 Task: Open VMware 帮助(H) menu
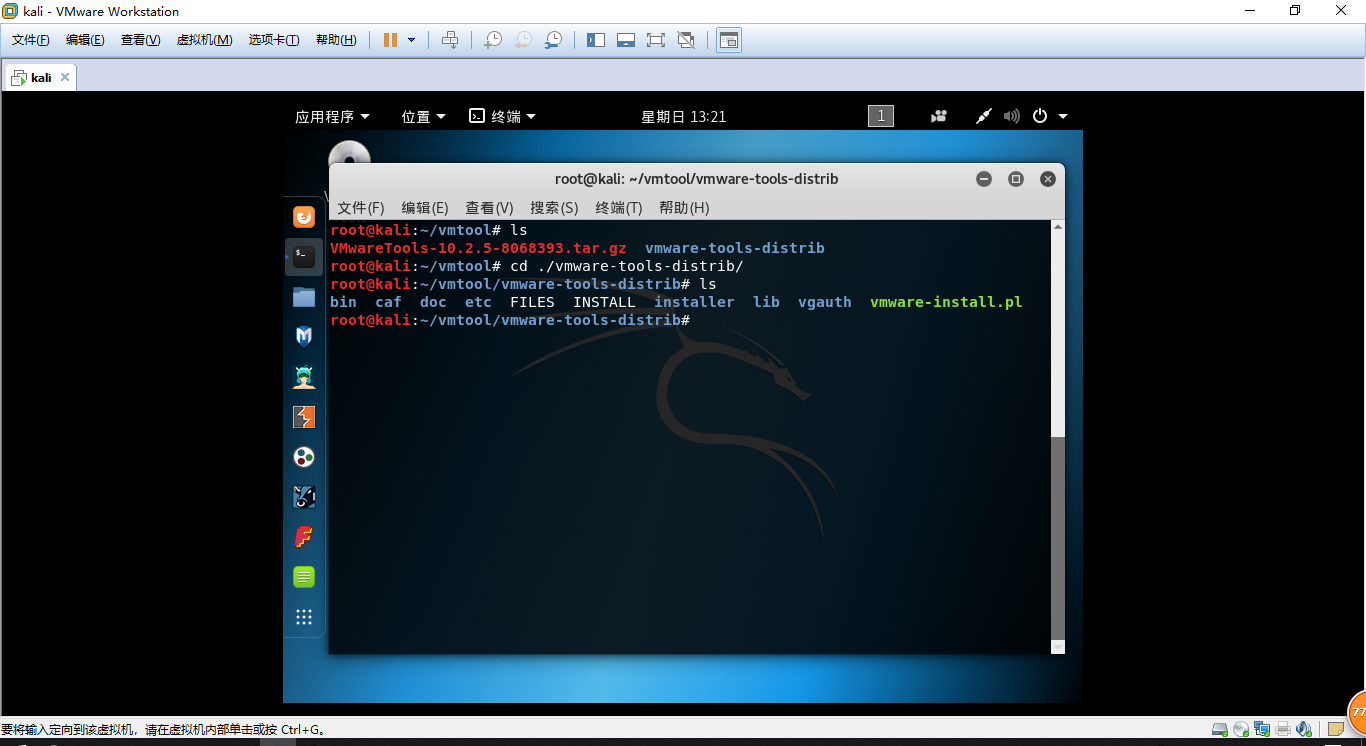pyautogui.click(x=336, y=40)
